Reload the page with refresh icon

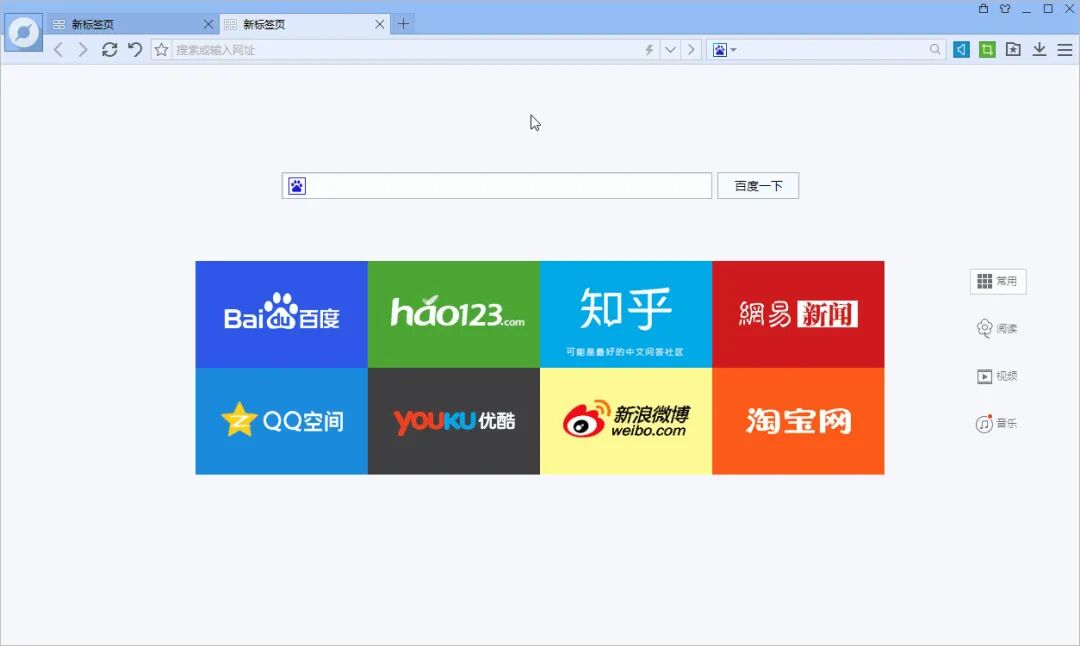pyautogui.click(x=110, y=50)
